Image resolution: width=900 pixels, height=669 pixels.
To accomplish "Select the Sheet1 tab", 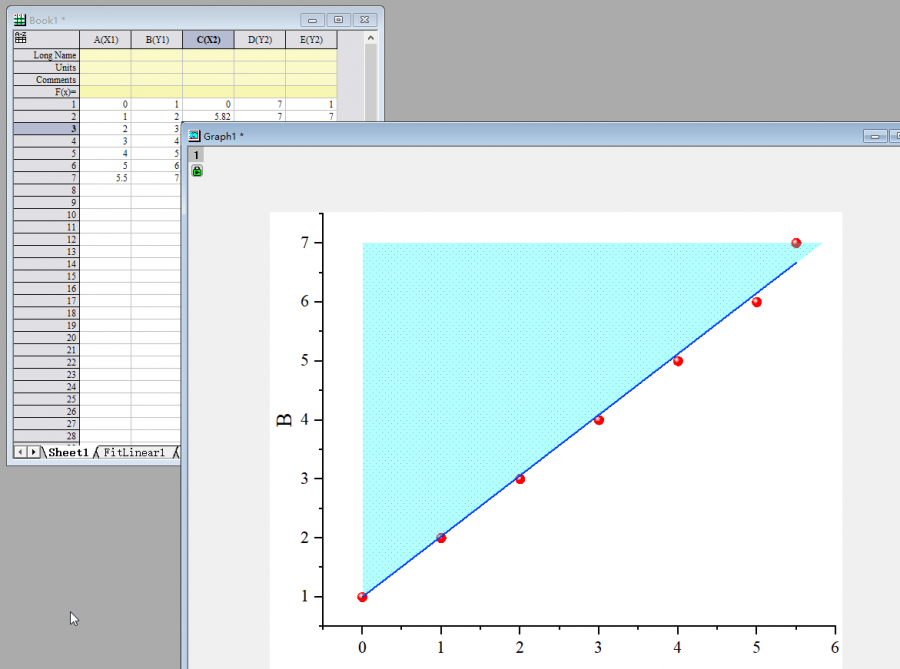I will coord(68,452).
